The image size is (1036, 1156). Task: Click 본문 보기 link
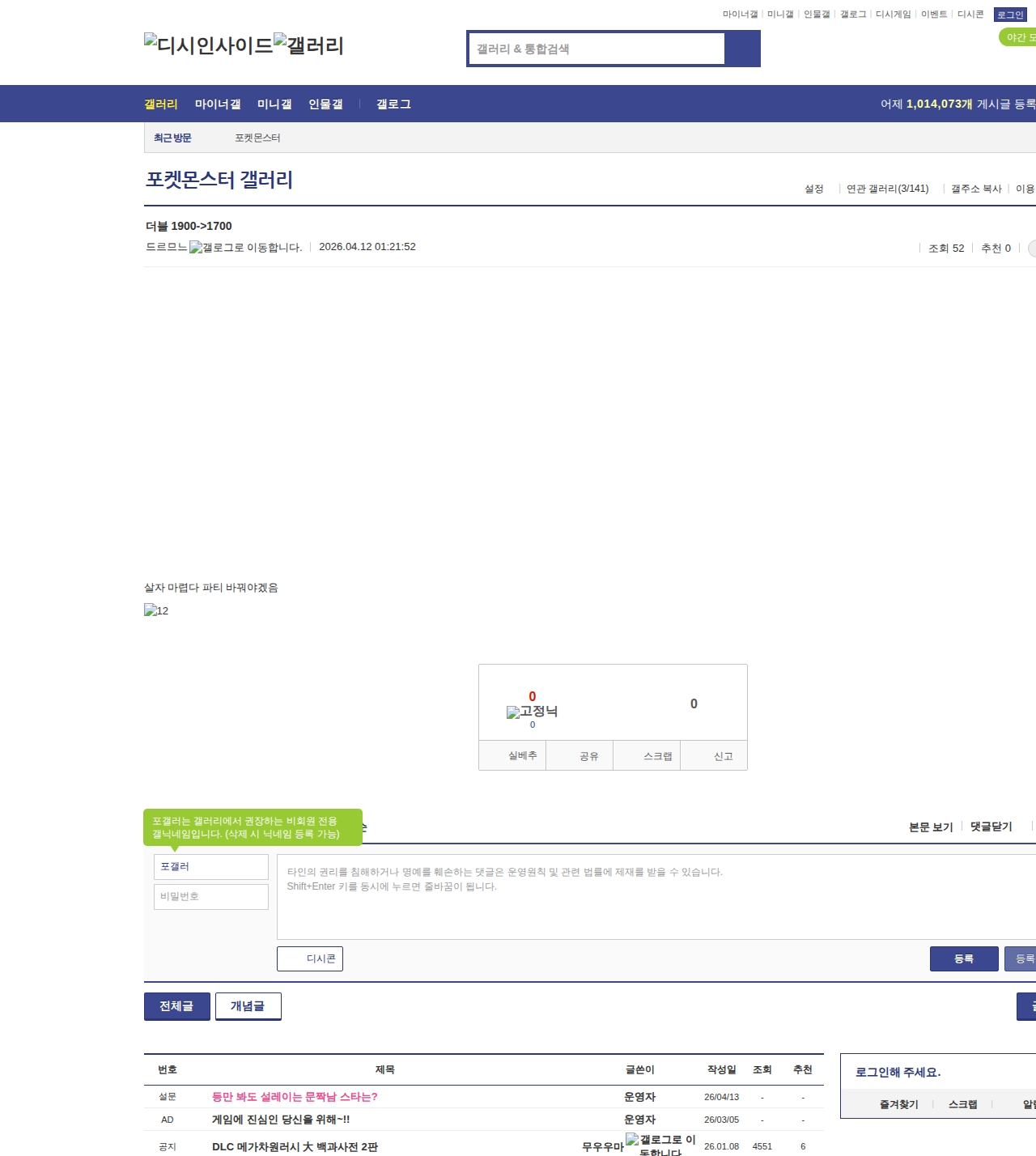[x=931, y=827]
